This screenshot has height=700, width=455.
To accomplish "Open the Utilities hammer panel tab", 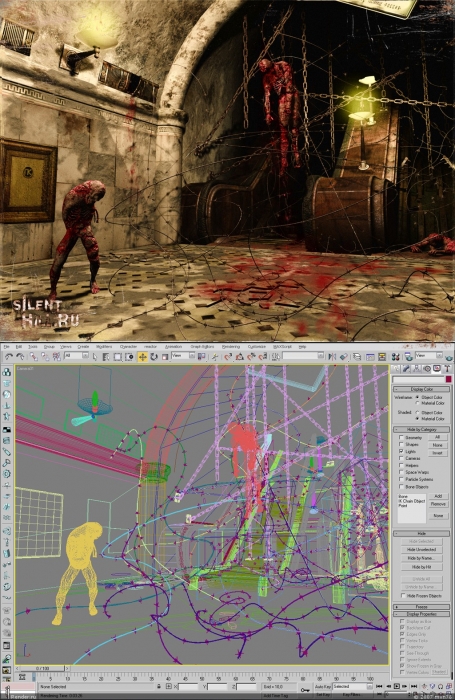I will [x=447, y=369].
